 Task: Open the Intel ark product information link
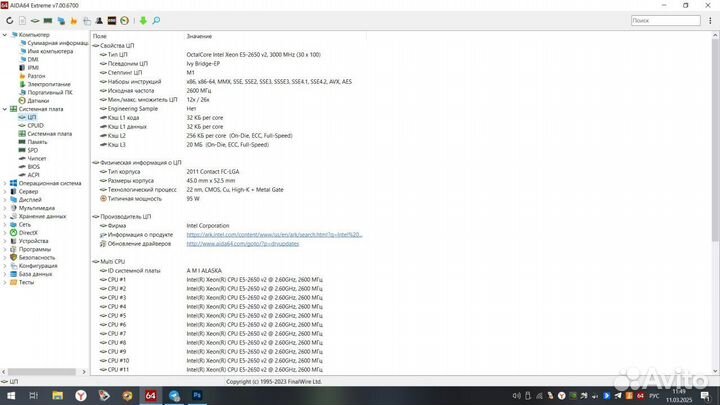[273, 235]
